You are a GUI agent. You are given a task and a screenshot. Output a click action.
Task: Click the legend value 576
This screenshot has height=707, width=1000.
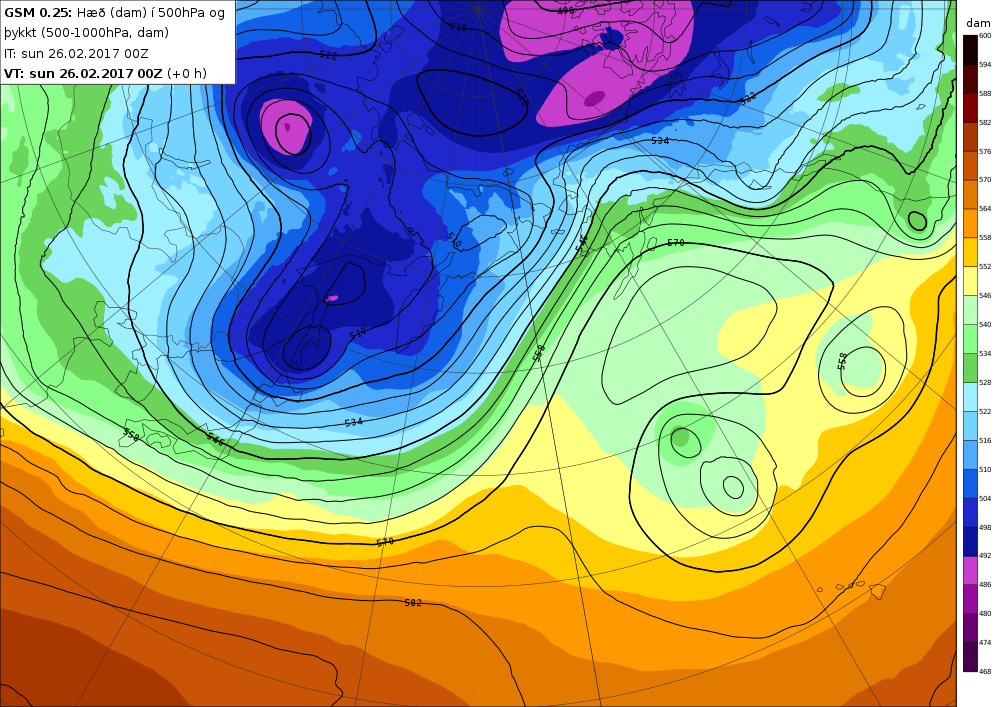point(985,152)
